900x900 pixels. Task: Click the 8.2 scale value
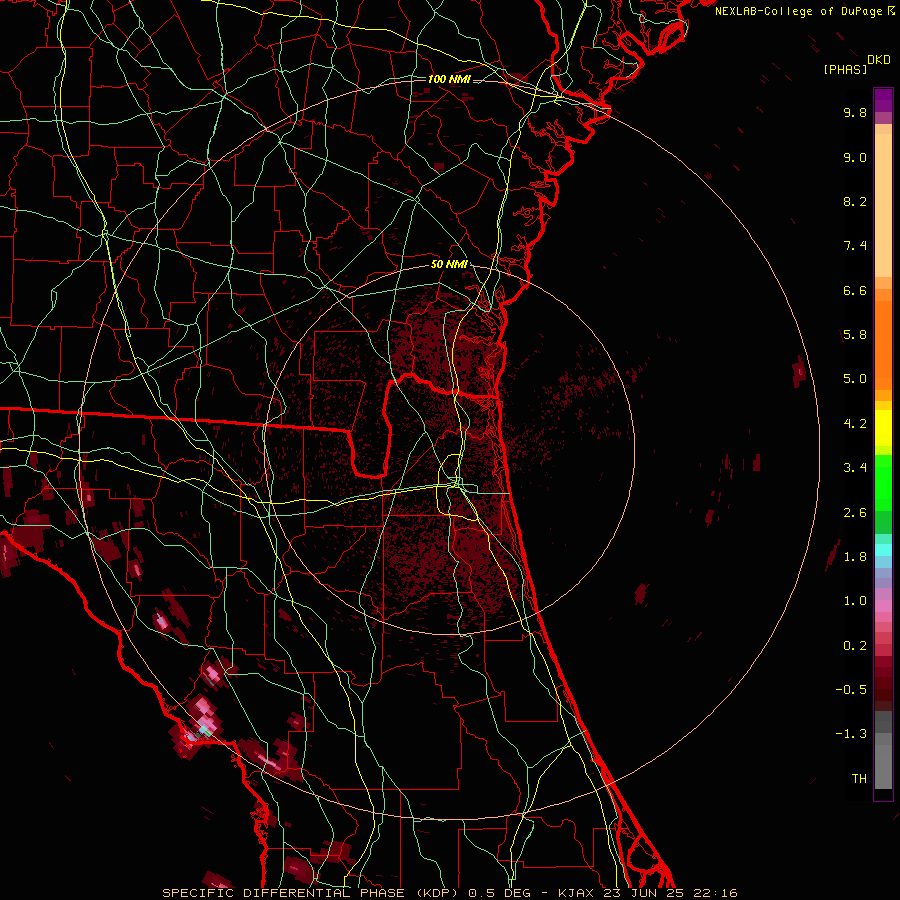coord(855,202)
